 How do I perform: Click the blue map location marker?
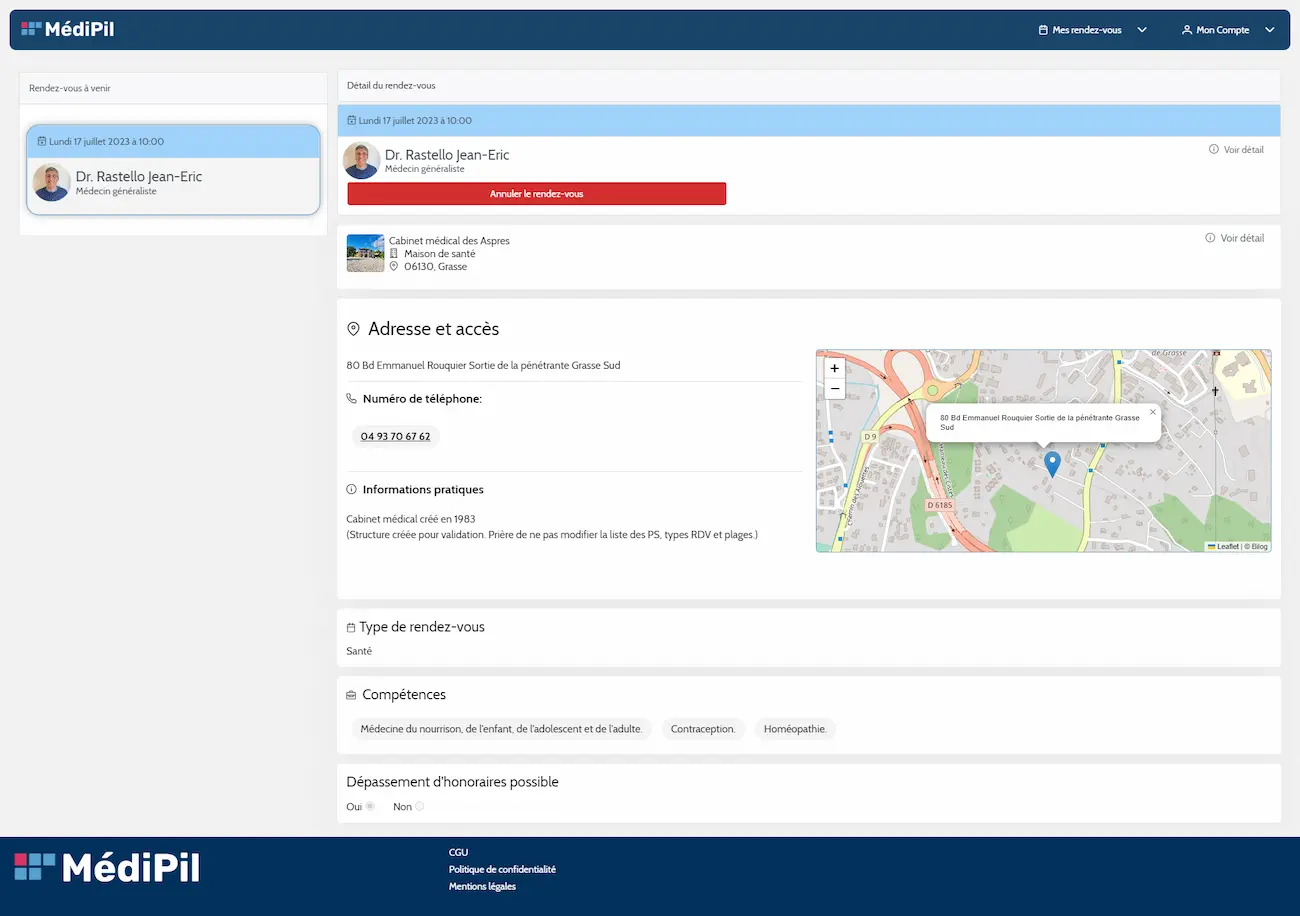tap(1052, 463)
